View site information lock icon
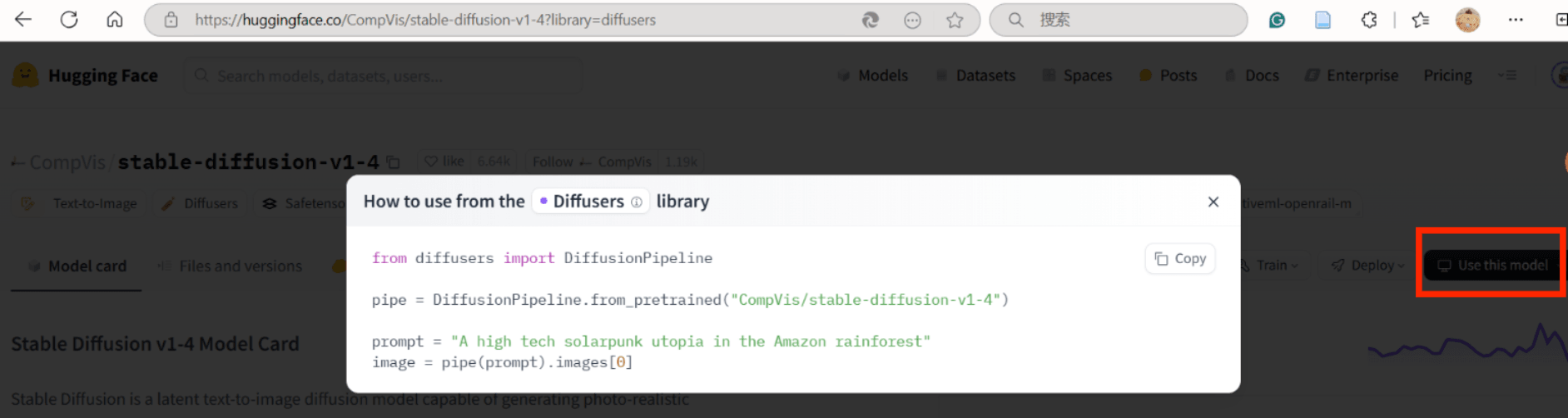 [171, 20]
